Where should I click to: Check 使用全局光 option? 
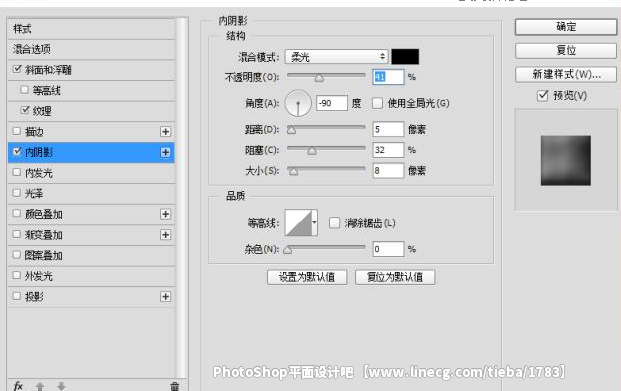click(377, 103)
